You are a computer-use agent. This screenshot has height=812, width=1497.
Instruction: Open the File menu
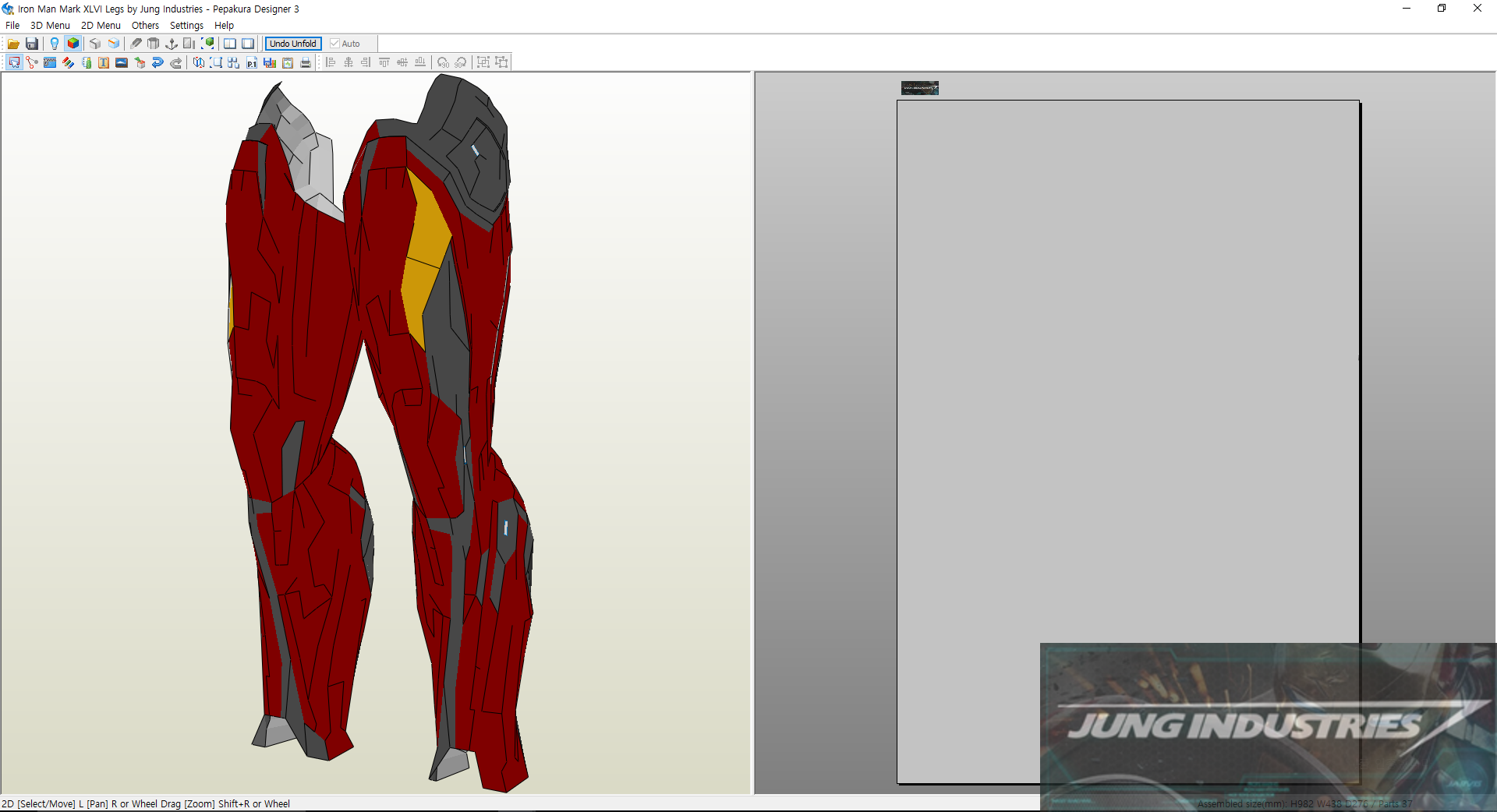pos(12,26)
